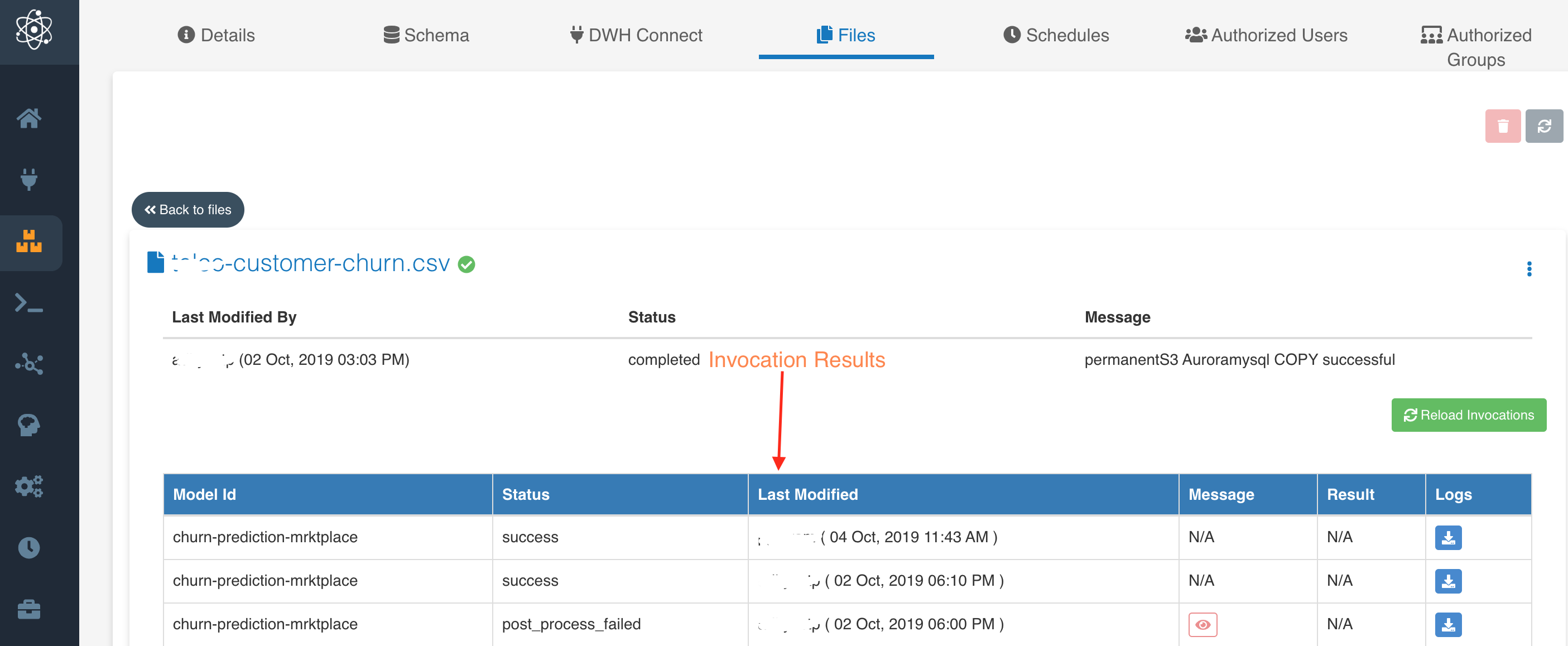Viewport: 1568px width, 646px height.
Task: Click the briefcase sidebar icon
Action: click(x=28, y=609)
